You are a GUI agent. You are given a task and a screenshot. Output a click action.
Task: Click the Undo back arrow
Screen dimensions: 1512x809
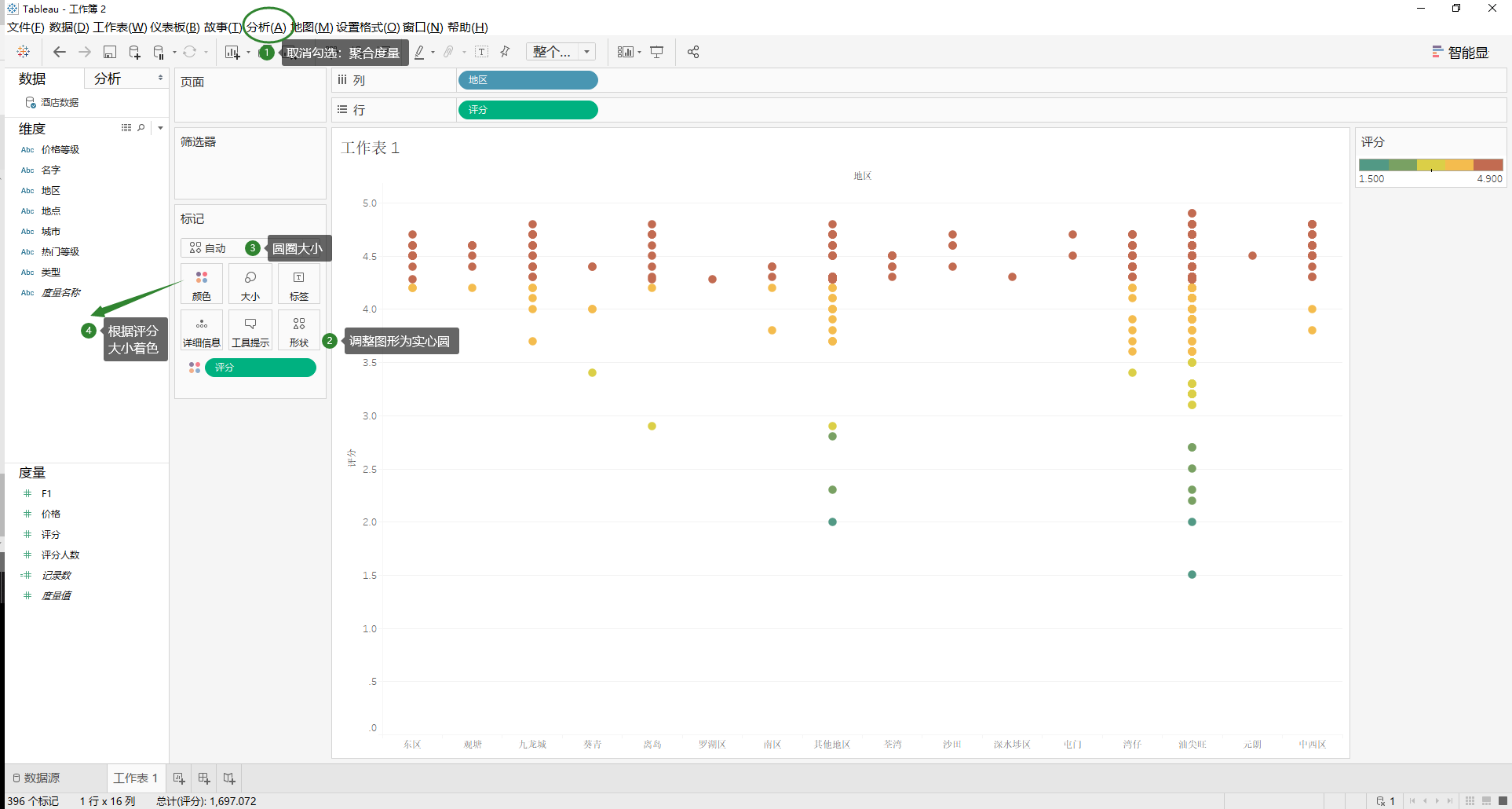click(x=60, y=52)
